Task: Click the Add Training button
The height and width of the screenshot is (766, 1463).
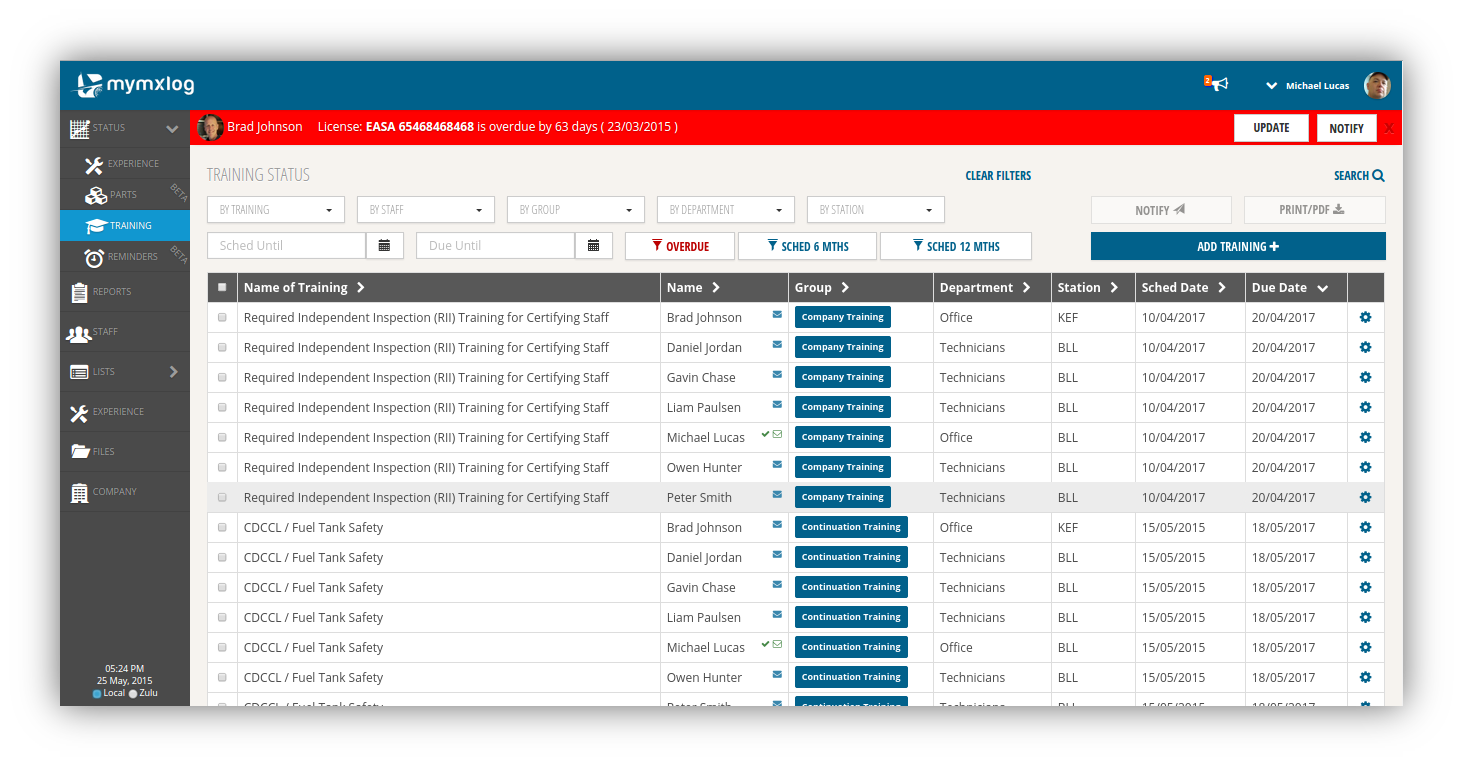Action: click(x=1237, y=247)
